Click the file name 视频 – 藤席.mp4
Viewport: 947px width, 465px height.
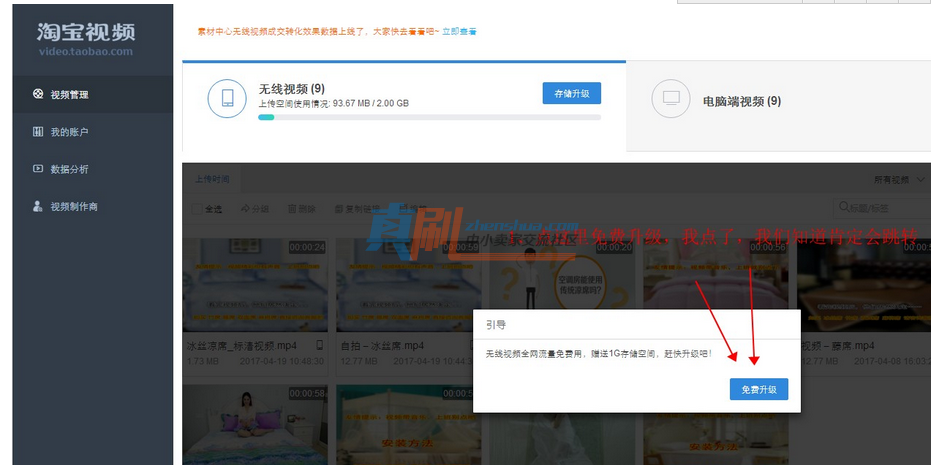tap(838, 346)
